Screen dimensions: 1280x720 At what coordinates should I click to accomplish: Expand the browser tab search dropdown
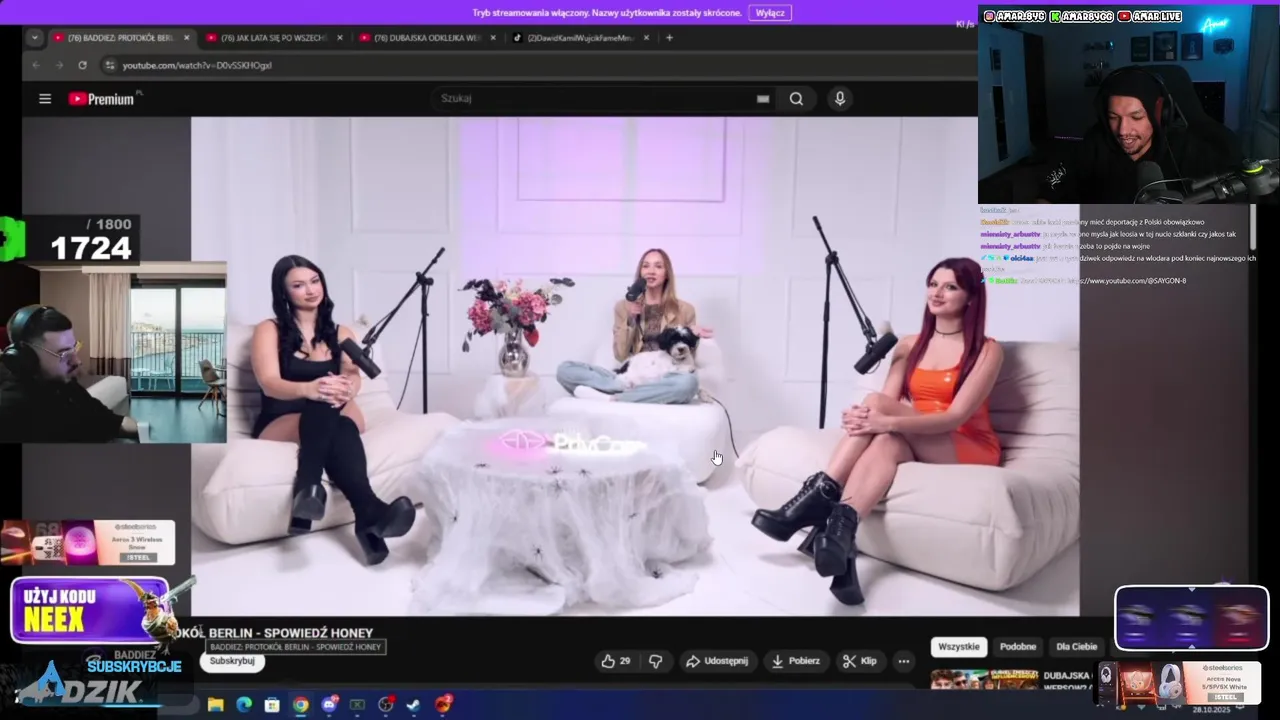[x=35, y=37]
